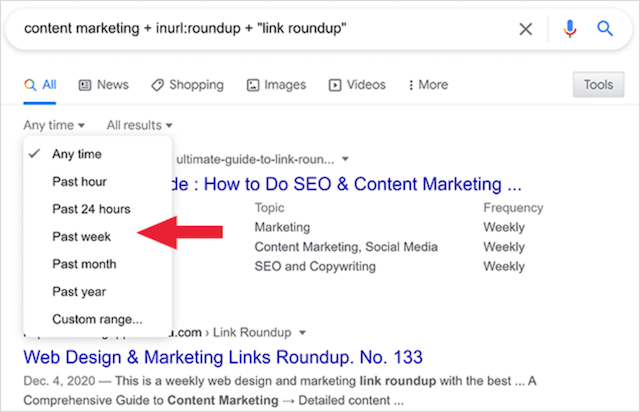Viewport: 640px width, 412px height.
Task: Choose Past hour from the time menu
Action: coord(79,182)
